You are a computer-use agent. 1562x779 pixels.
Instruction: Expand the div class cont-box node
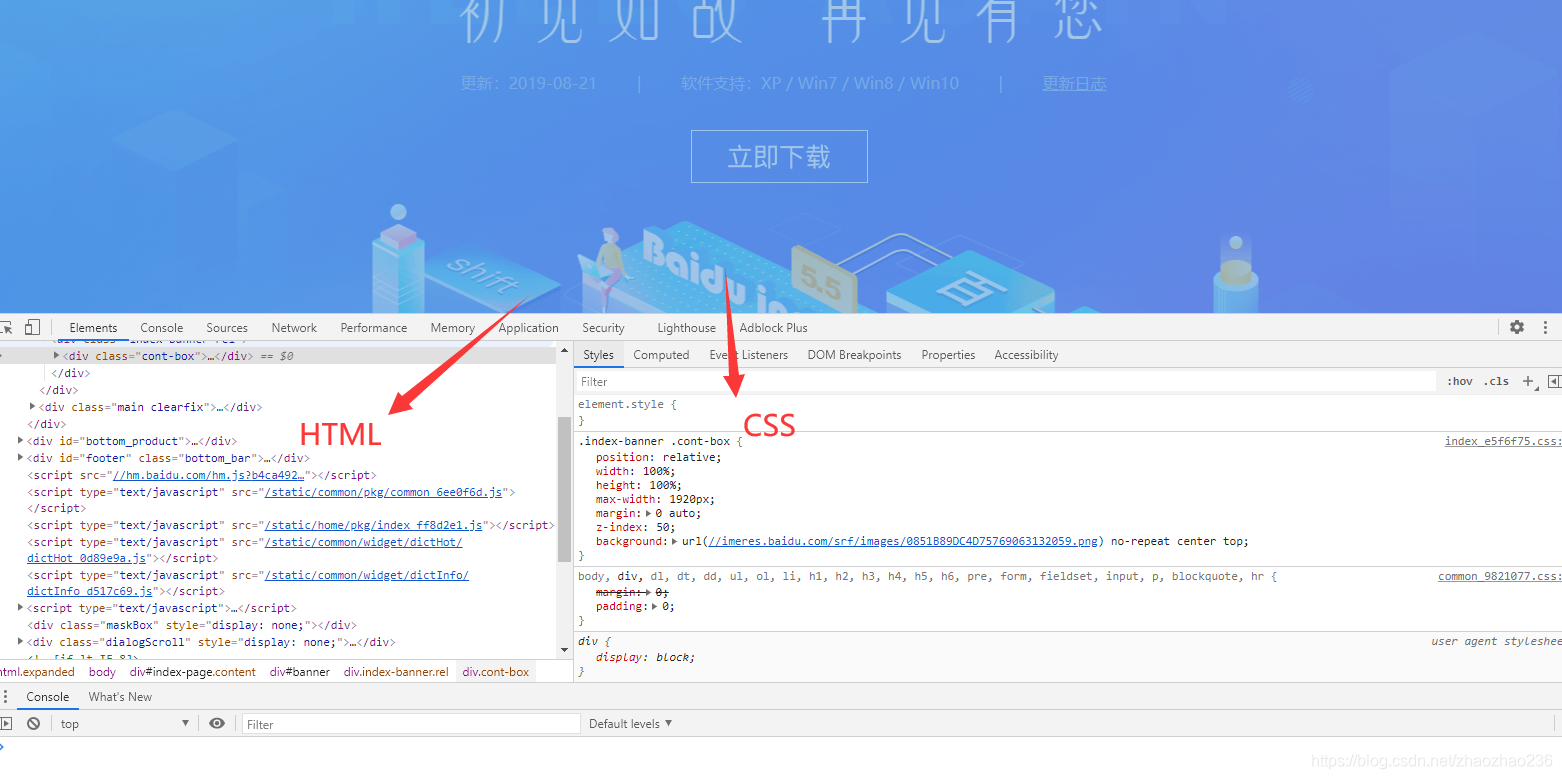point(57,355)
